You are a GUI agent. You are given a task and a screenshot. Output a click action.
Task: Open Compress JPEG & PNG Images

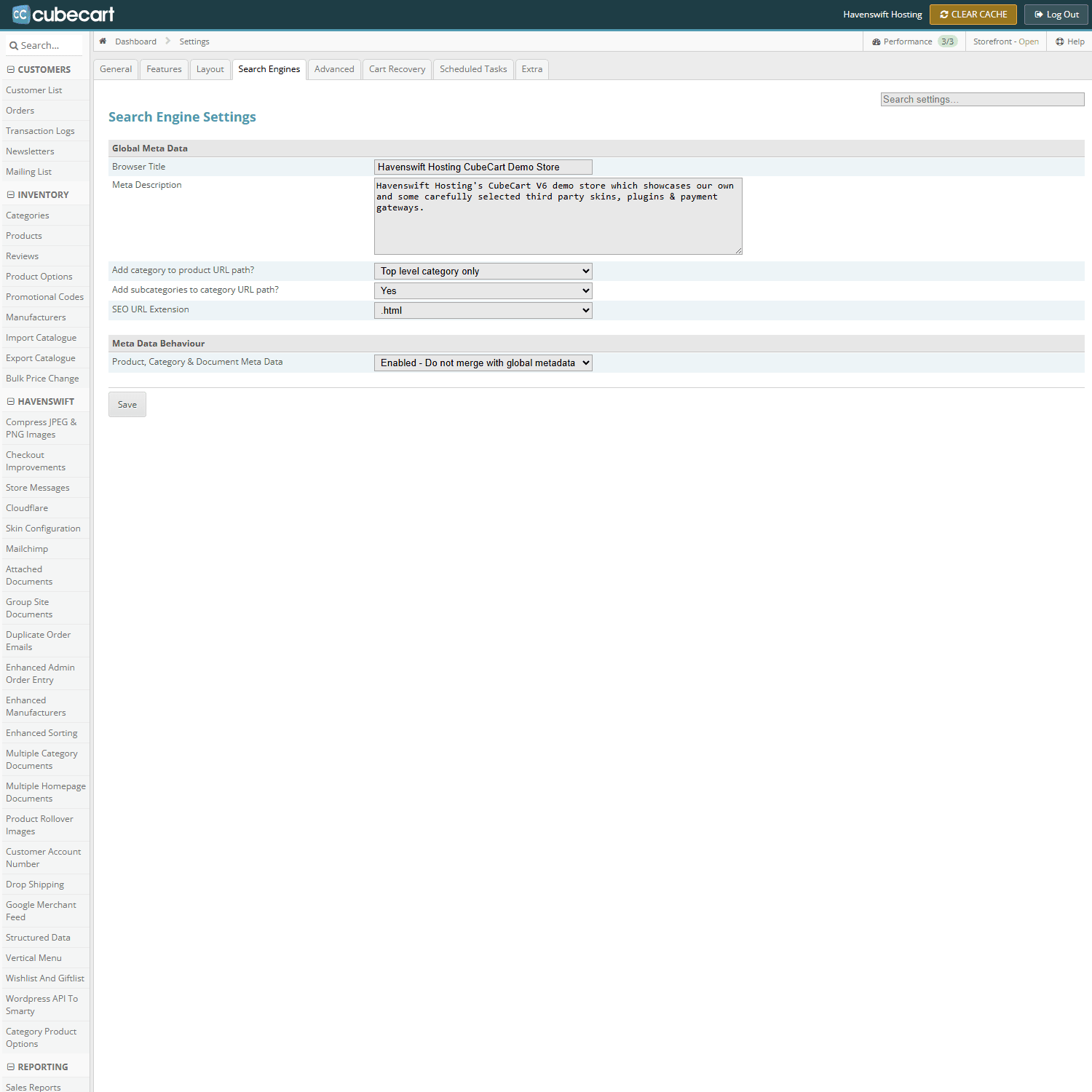point(41,428)
